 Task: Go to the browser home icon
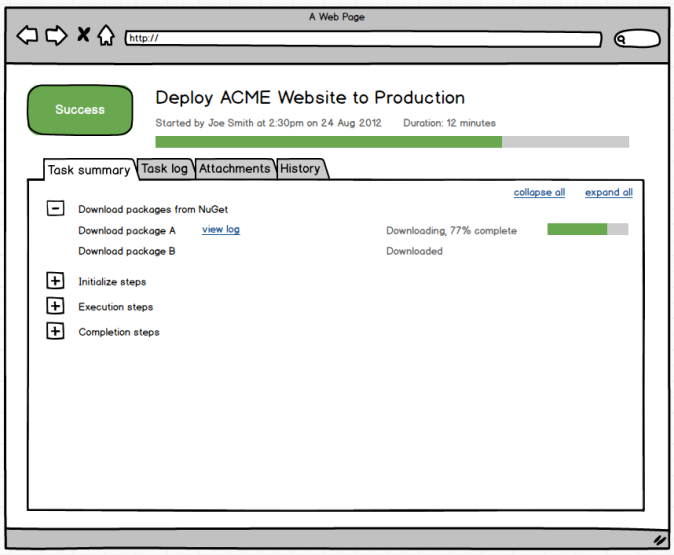point(106,36)
